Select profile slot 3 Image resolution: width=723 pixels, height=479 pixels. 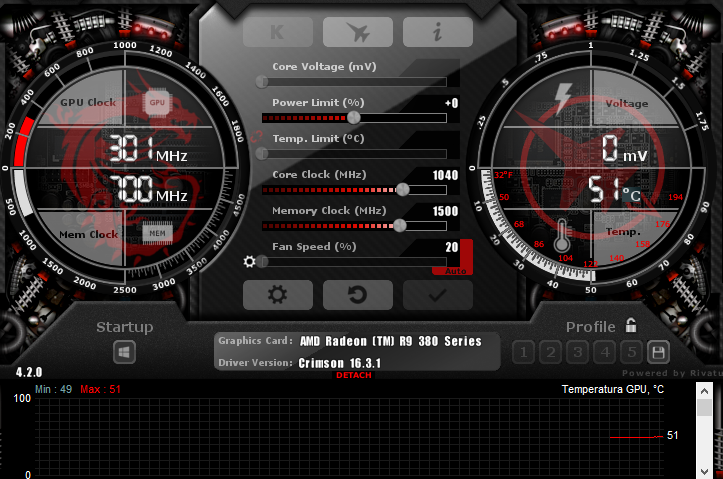tap(577, 353)
